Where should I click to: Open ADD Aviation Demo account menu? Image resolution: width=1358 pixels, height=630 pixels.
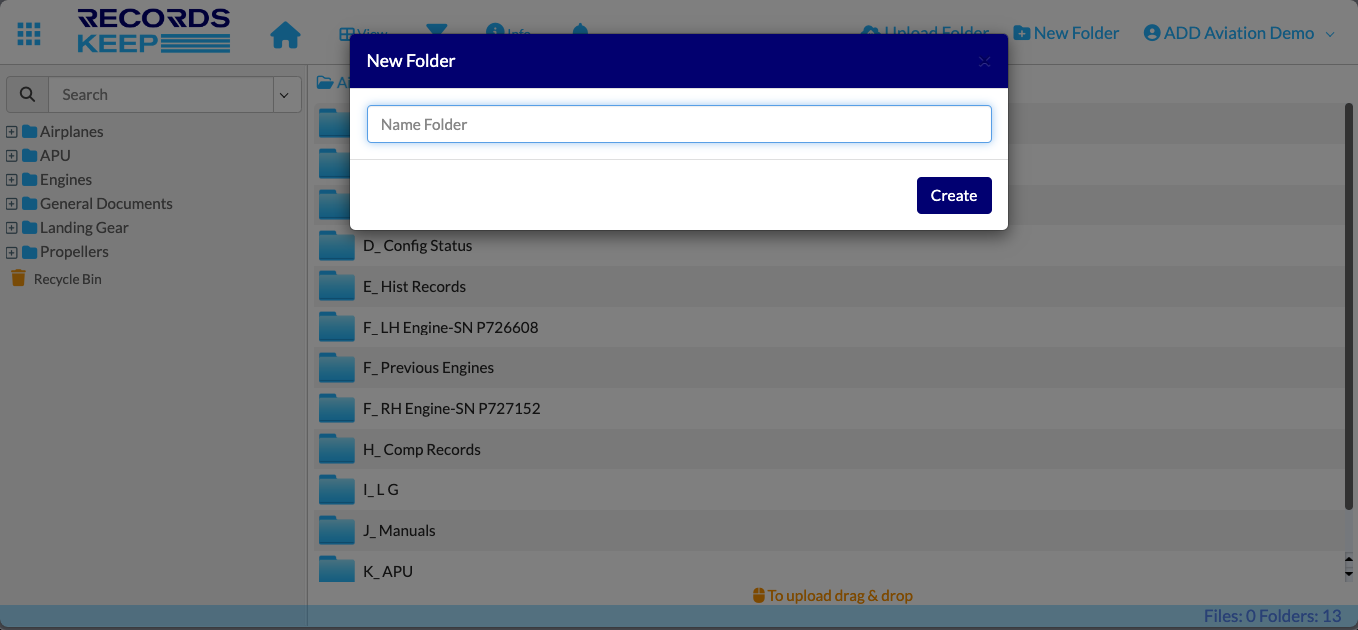point(1238,33)
